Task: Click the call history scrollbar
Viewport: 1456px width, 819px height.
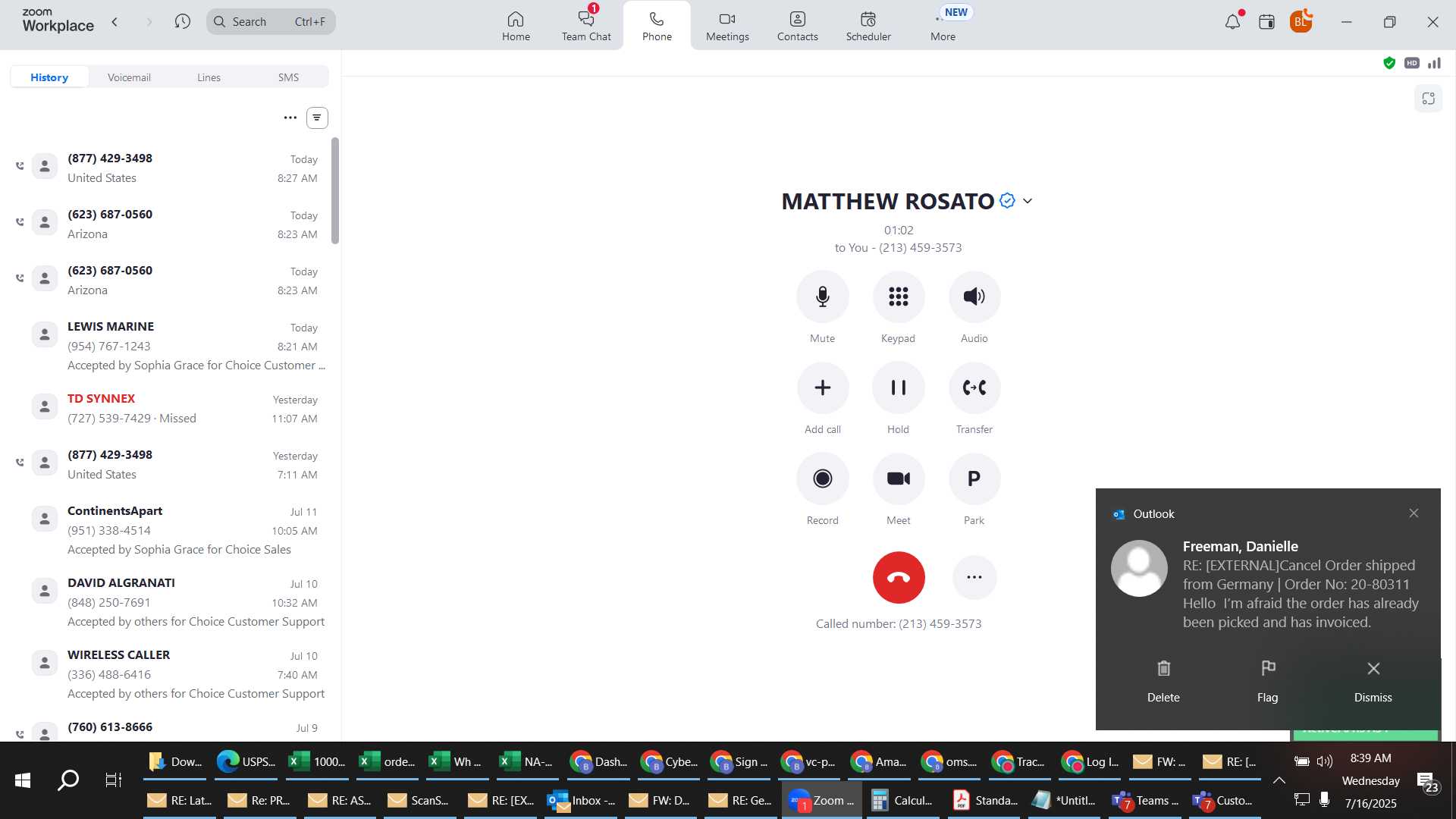Action: coord(335,190)
